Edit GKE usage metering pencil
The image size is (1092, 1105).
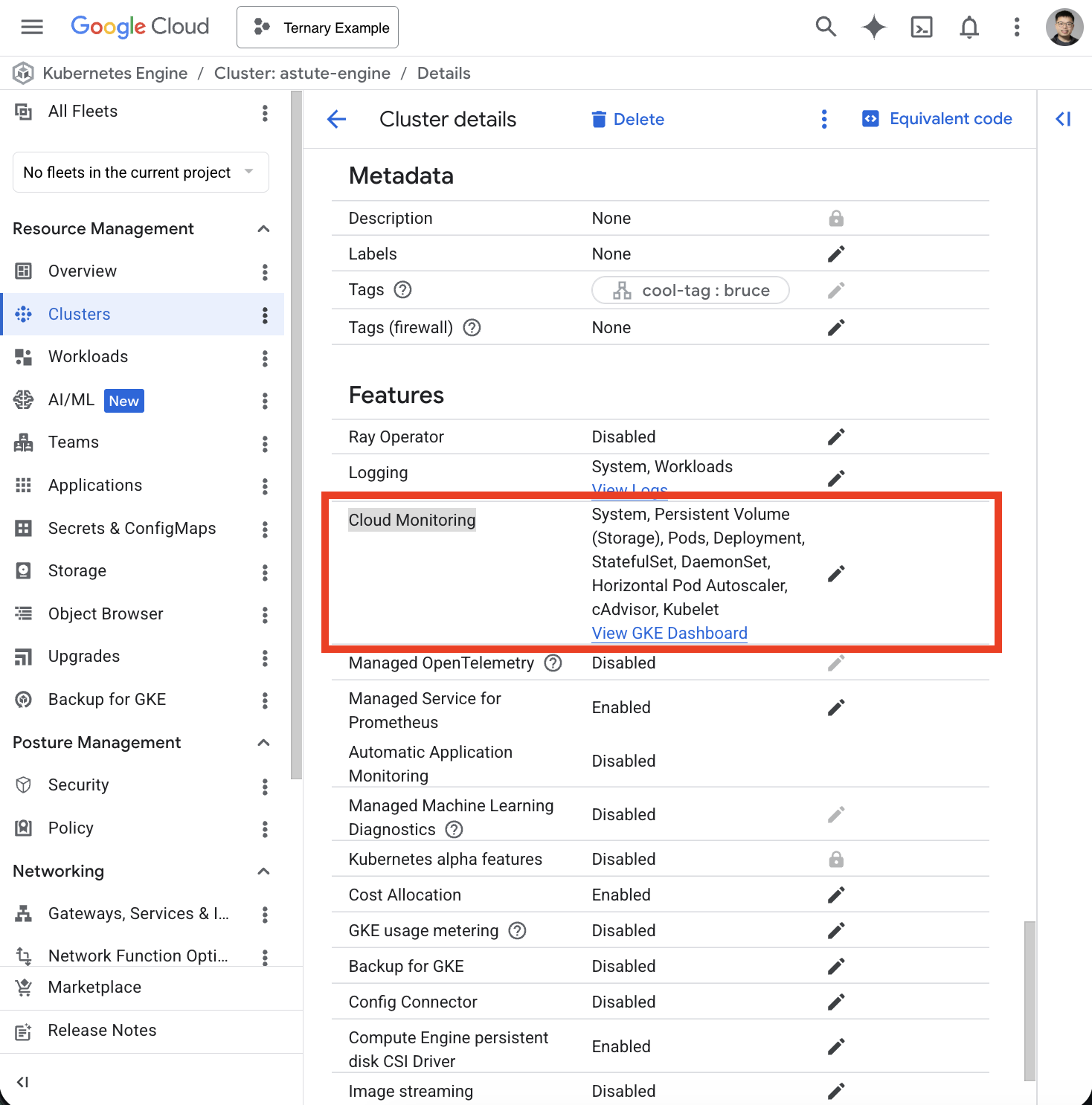pyautogui.click(x=836, y=931)
